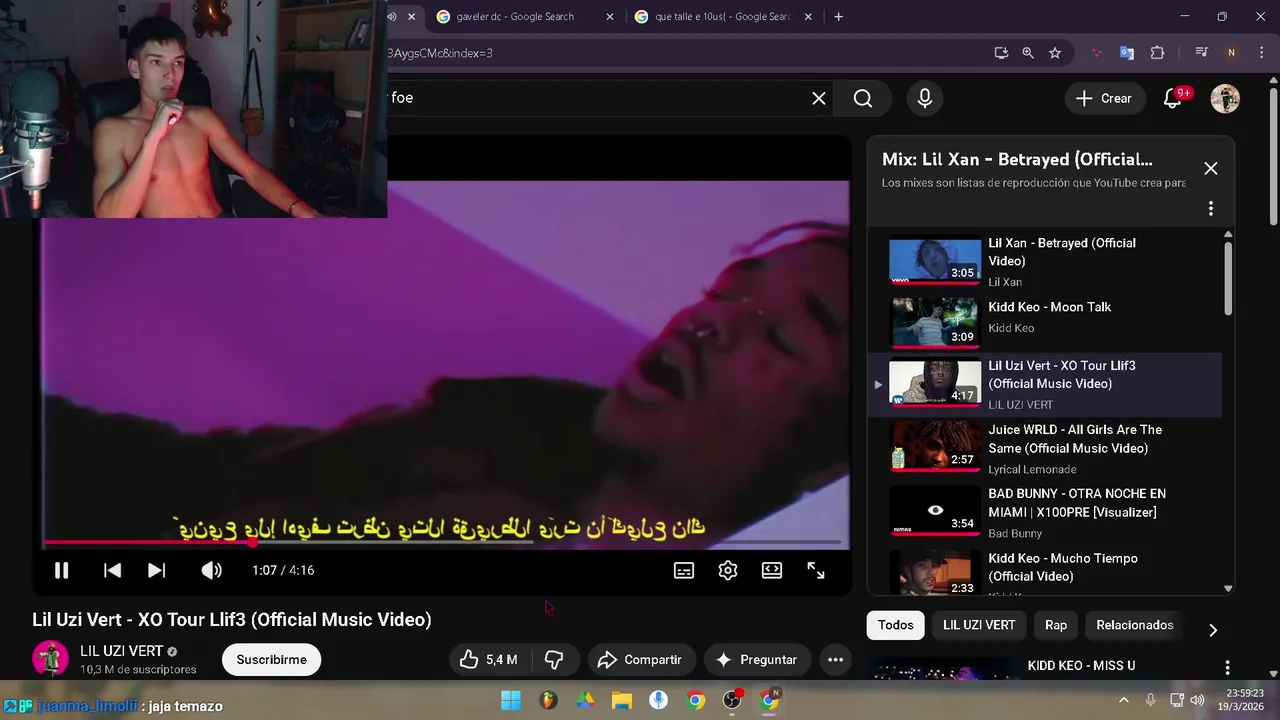Screen dimensions: 1280x720
Task: Open Windows Start menu
Action: [511, 700]
